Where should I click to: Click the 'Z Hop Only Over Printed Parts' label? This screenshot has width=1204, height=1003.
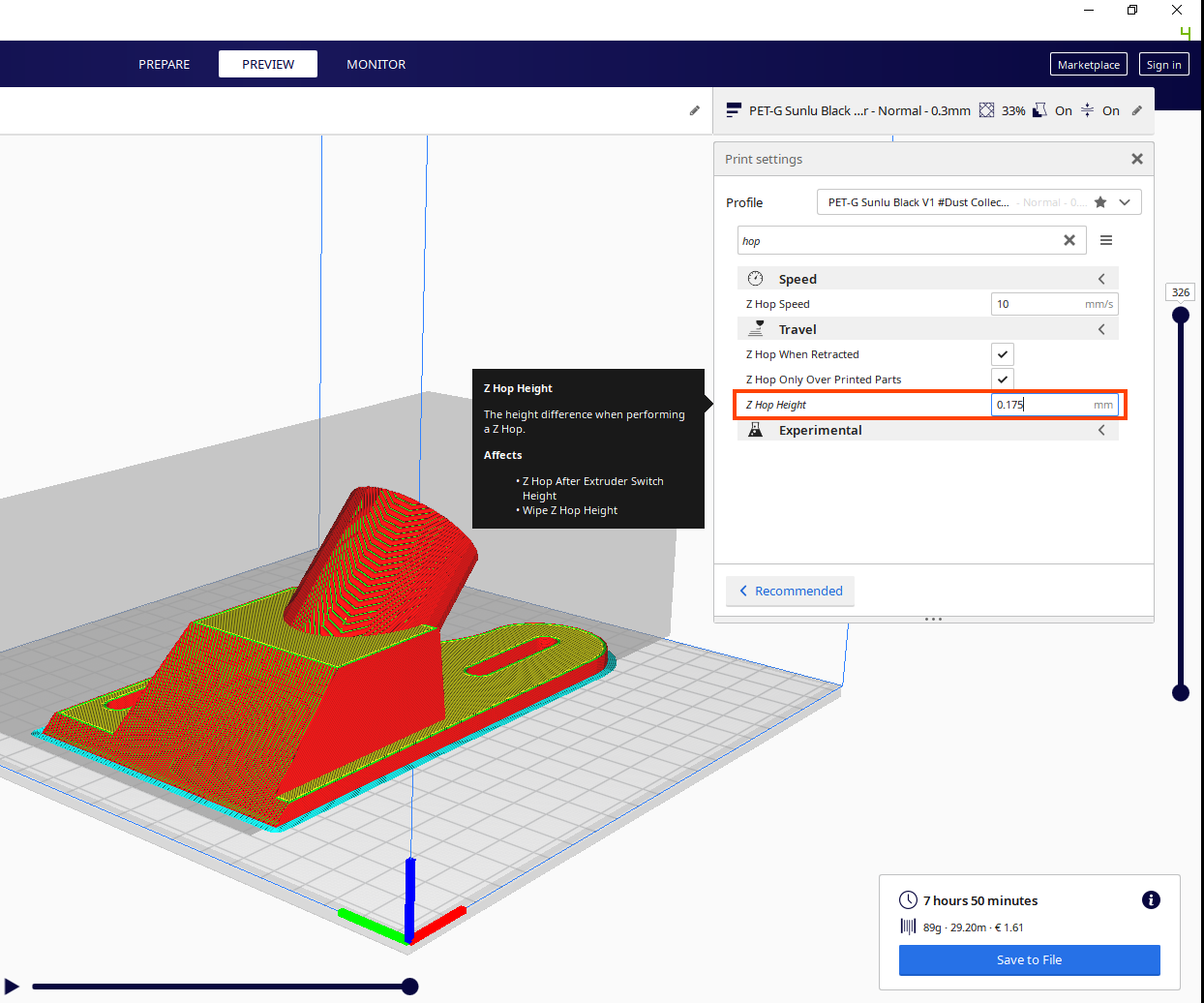pos(824,380)
